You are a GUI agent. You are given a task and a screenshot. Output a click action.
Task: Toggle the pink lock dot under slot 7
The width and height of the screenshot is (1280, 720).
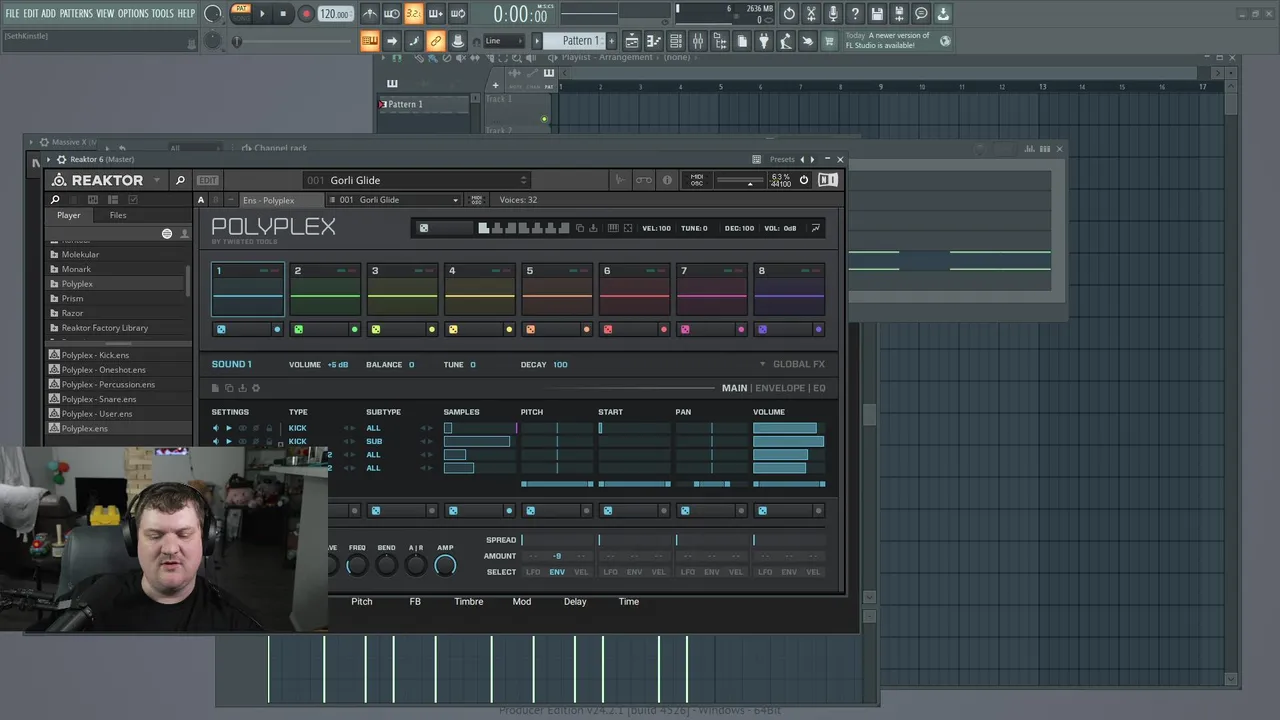[741, 329]
